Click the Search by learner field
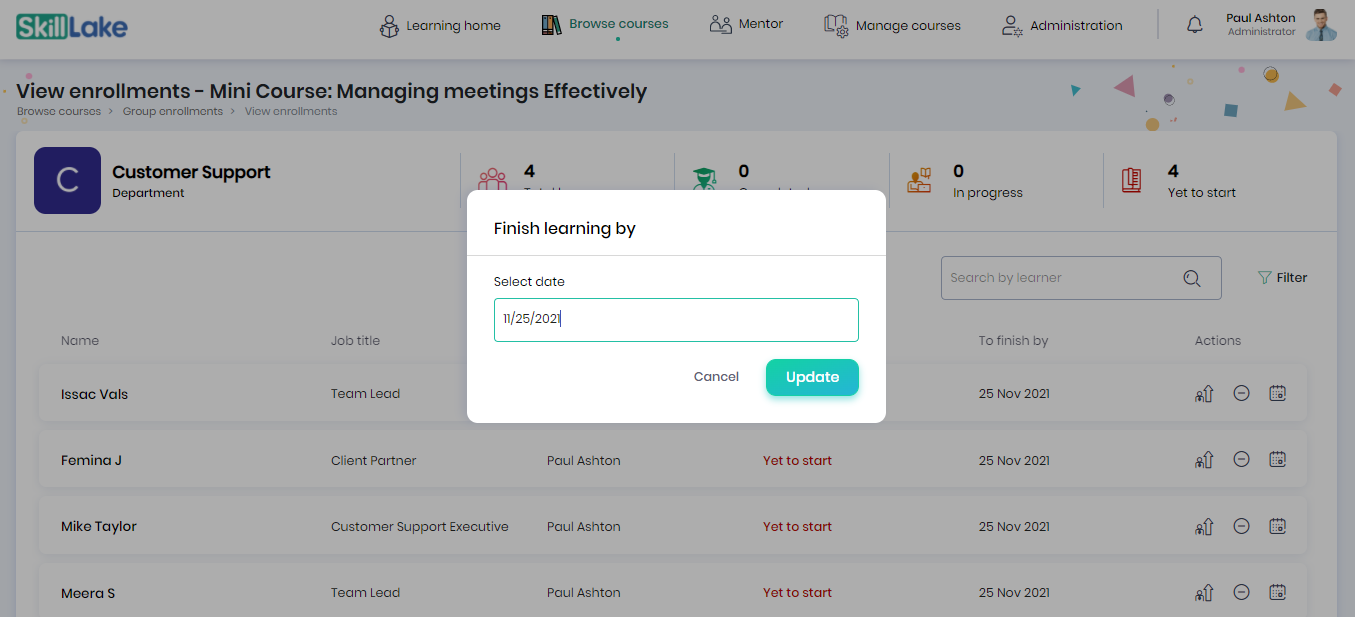The width and height of the screenshot is (1364, 617). [1081, 278]
